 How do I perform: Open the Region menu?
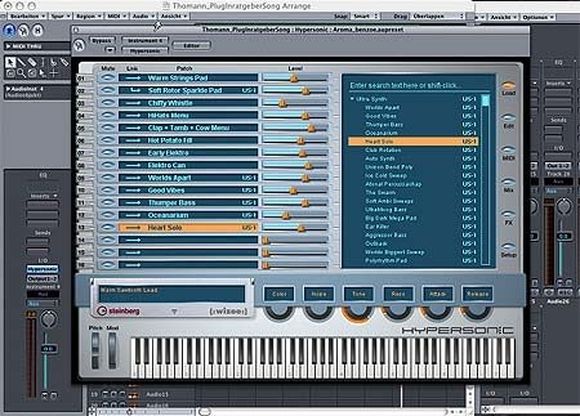[x=89, y=16]
